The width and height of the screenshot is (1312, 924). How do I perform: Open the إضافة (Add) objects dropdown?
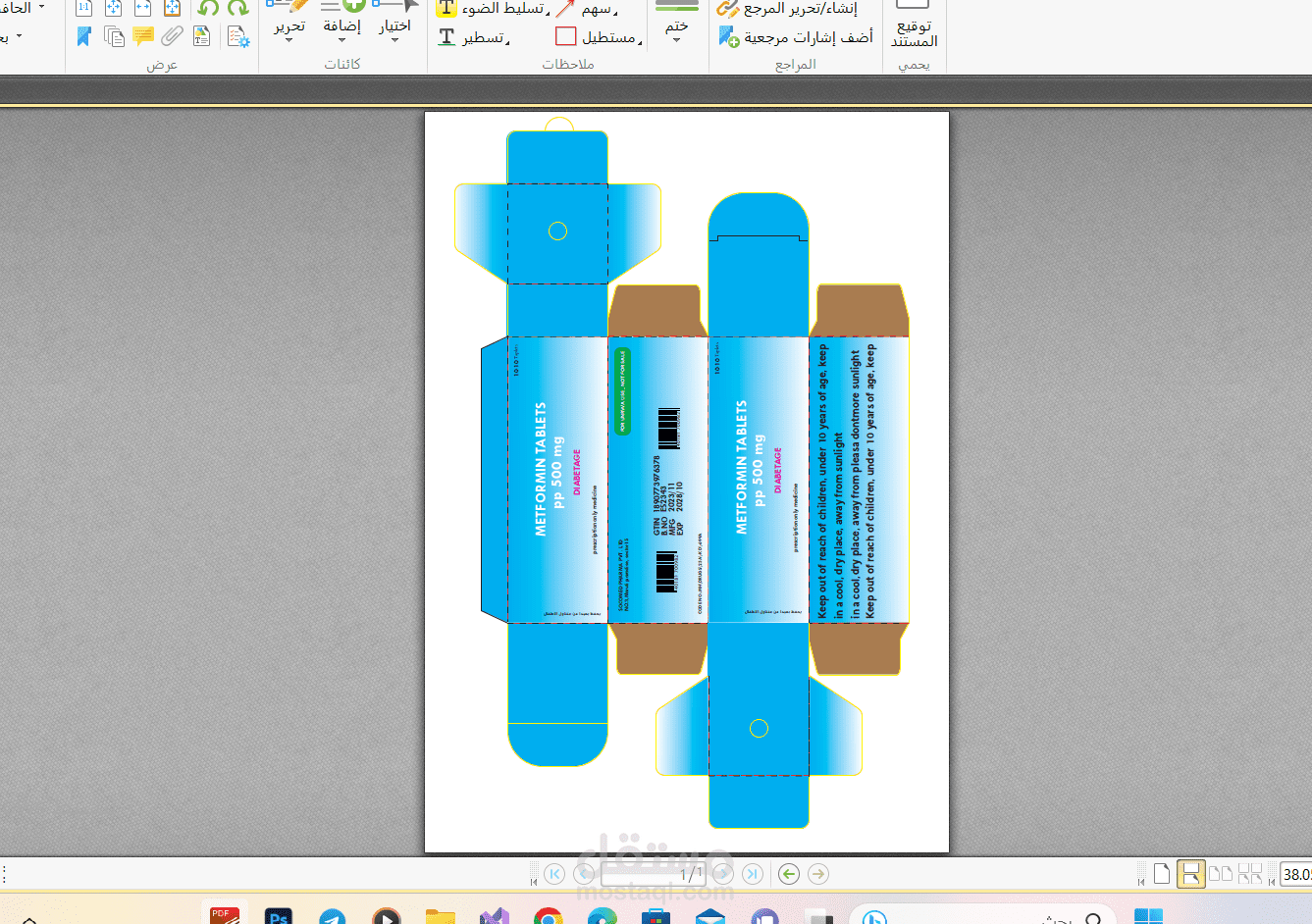pyautogui.click(x=342, y=24)
